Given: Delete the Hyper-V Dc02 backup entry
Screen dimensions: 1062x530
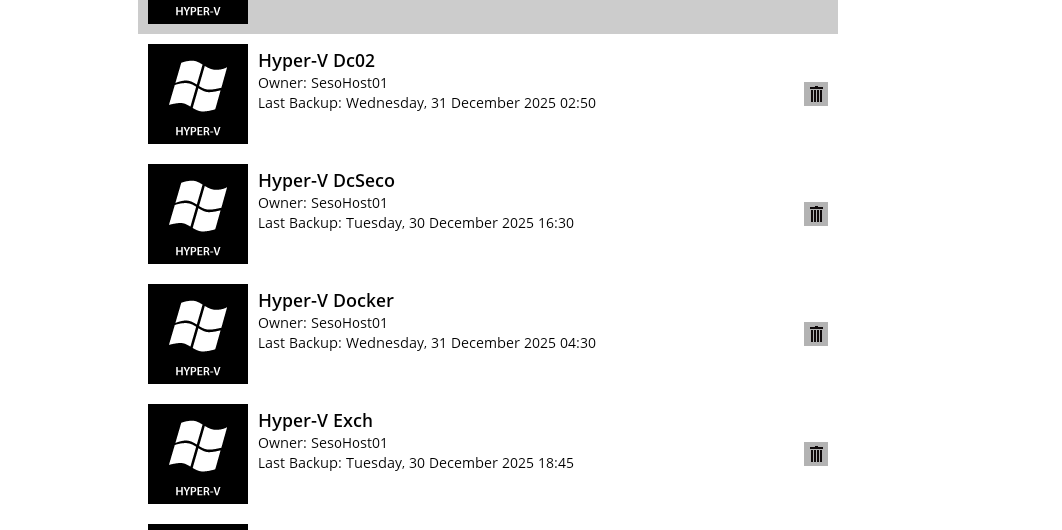Looking at the screenshot, I should [x=816, y=94].
